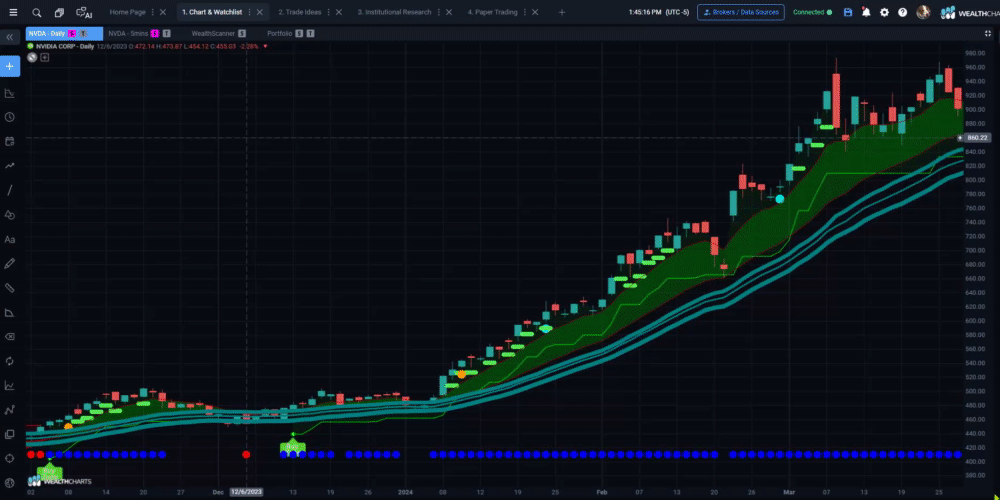Screen dimensions: 1000x500
Task: Open the calendar date tool
Action: tap(10, 142)
